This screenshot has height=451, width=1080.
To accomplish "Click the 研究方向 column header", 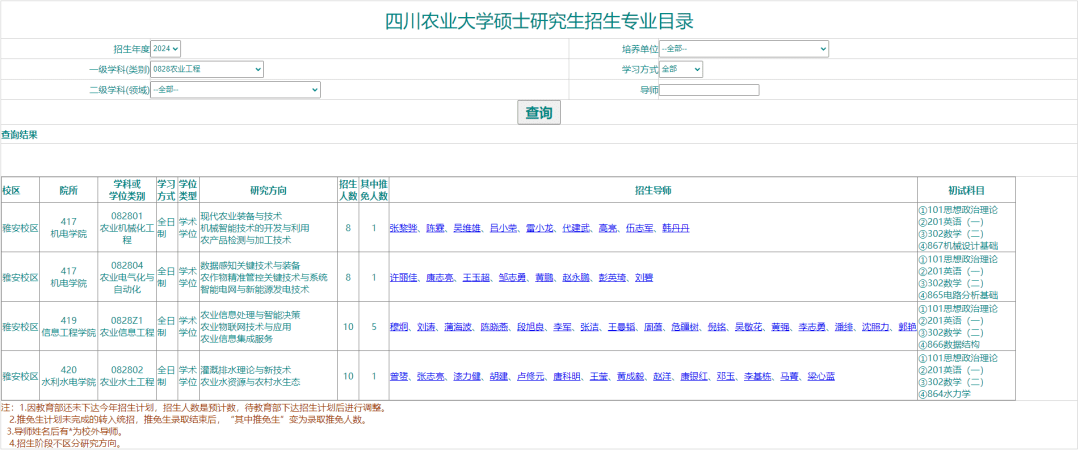I will pos(268,190).
